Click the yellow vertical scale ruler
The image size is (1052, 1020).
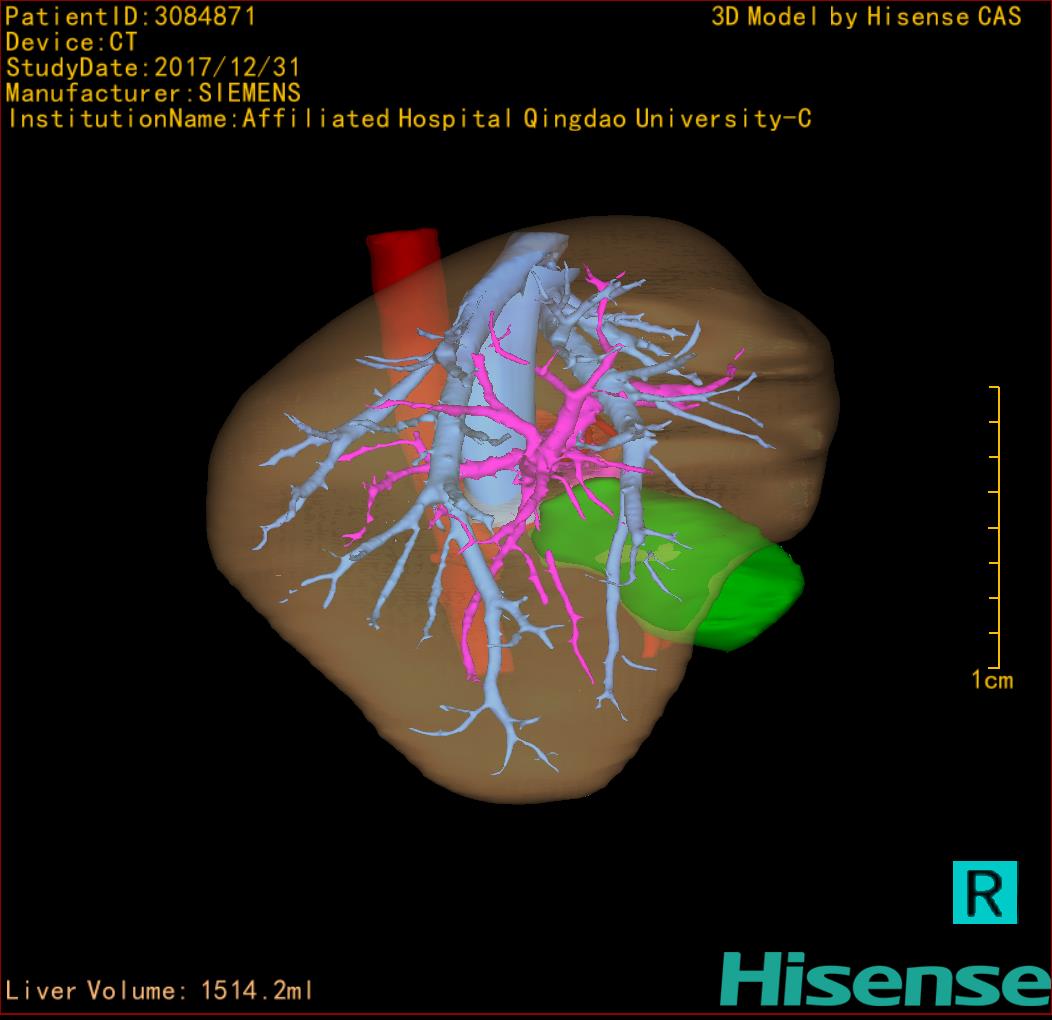(x=996, y=527)
